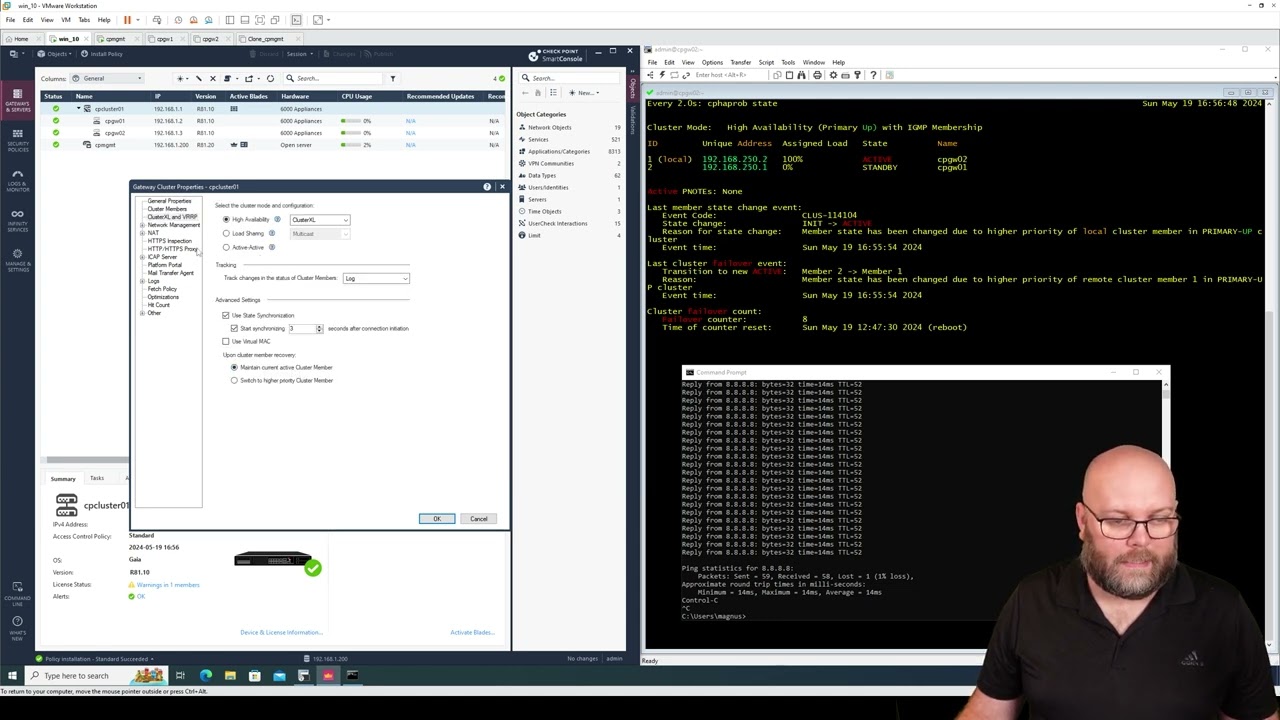Select the Active-Active radio button
The height and width of the screenshot is (720, 1280).
coord(226,247)
